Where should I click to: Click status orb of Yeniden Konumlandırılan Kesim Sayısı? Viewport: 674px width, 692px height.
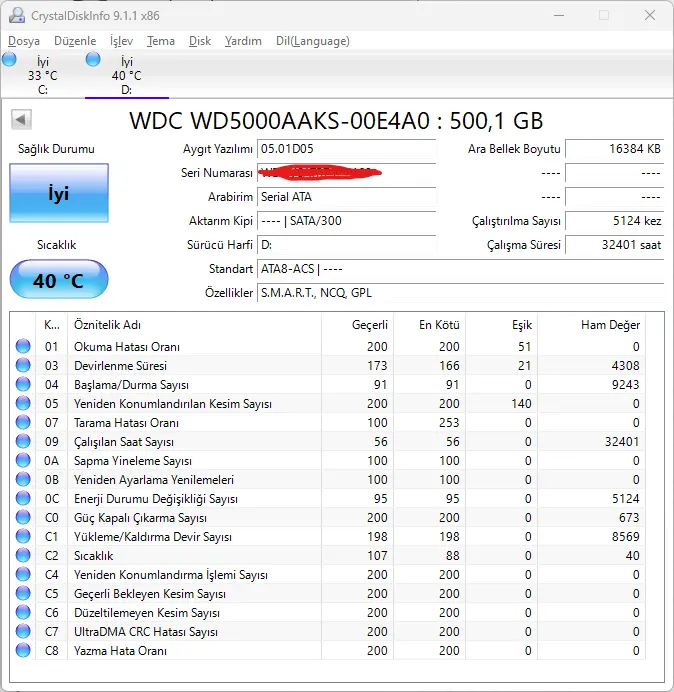[x=23, y=403]
